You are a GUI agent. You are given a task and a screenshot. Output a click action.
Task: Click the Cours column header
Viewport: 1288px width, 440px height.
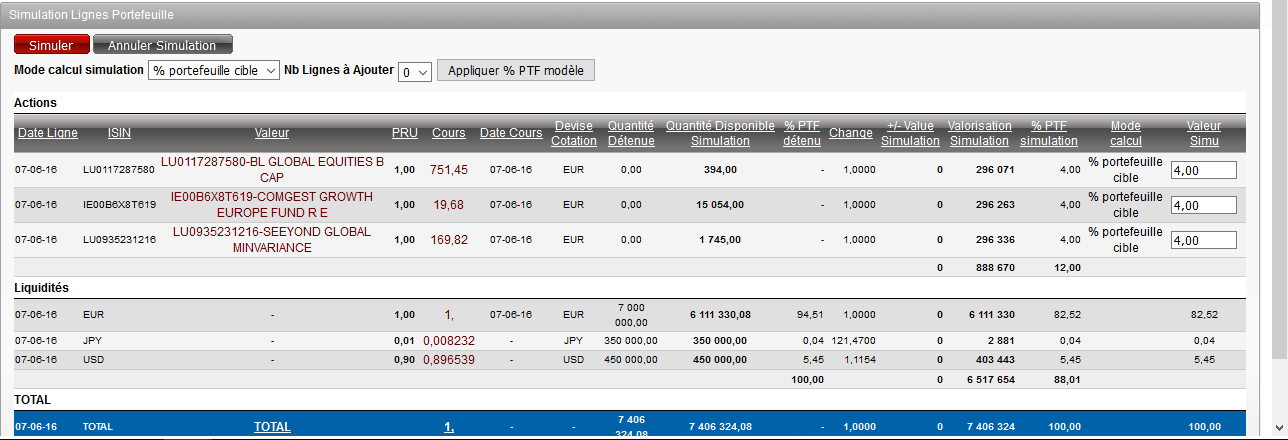448,133
